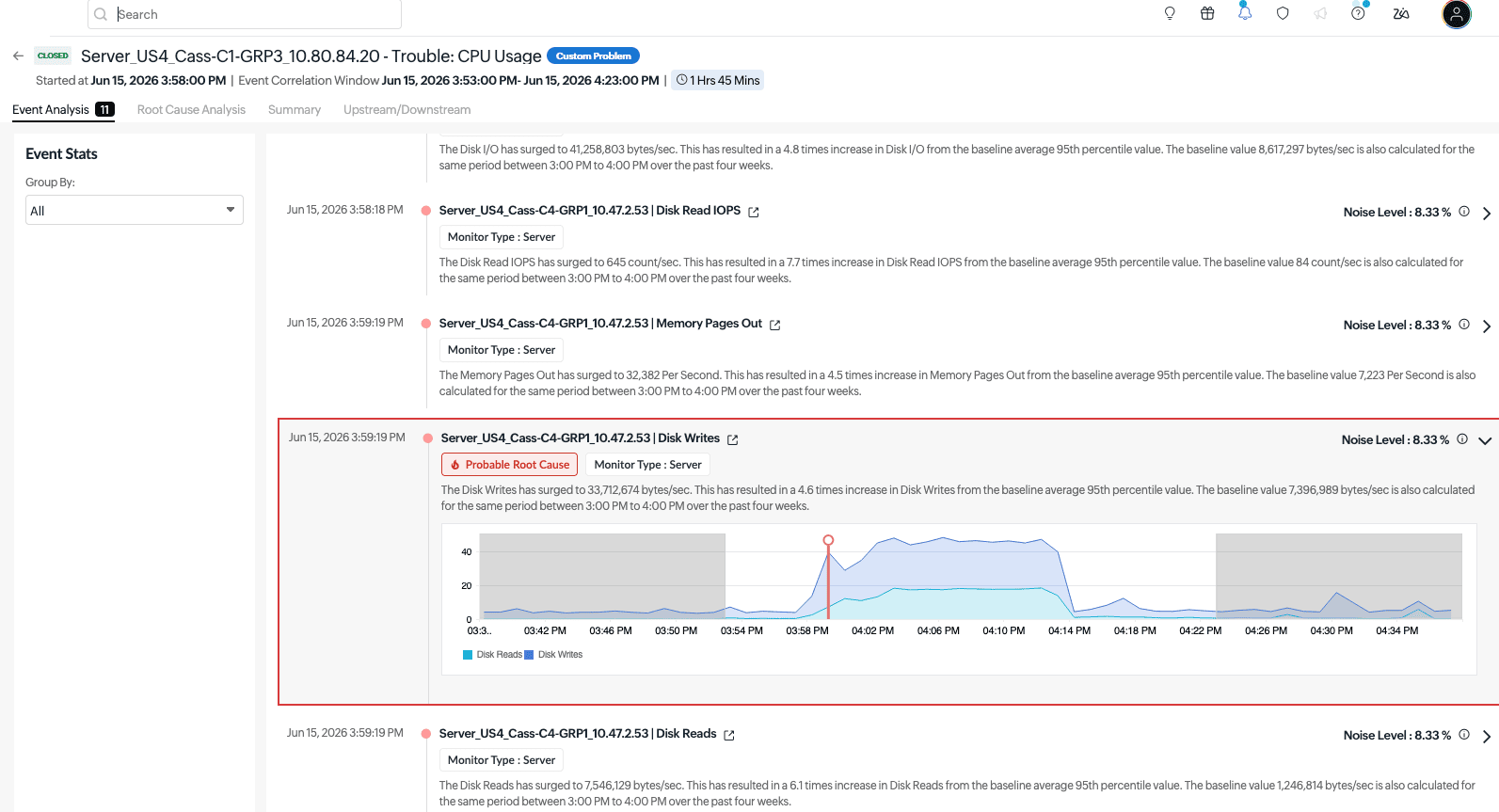Viewport: 1499px width, 812px height.
Task: Open Server_US4_Cass-C4-GRP1 Disk Reads link
Action: [578, 733]
